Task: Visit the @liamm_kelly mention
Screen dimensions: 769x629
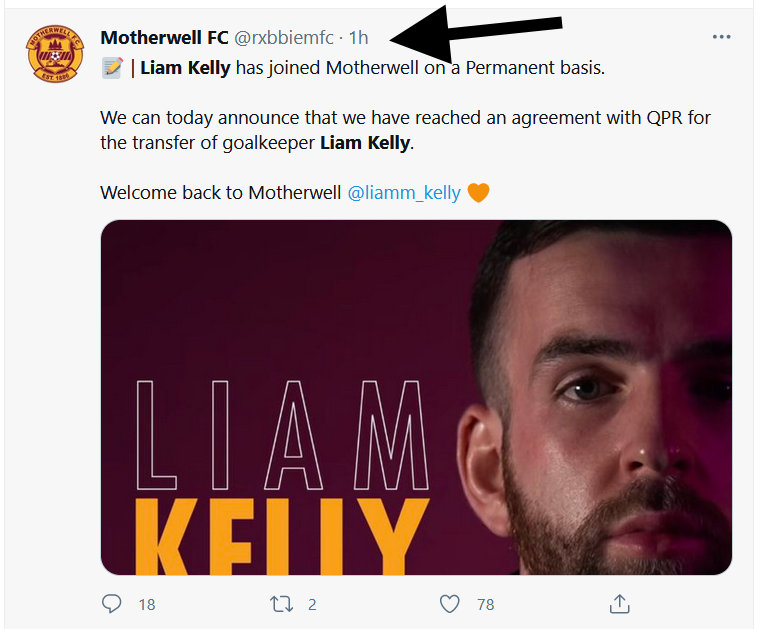Action: [404, 192]
